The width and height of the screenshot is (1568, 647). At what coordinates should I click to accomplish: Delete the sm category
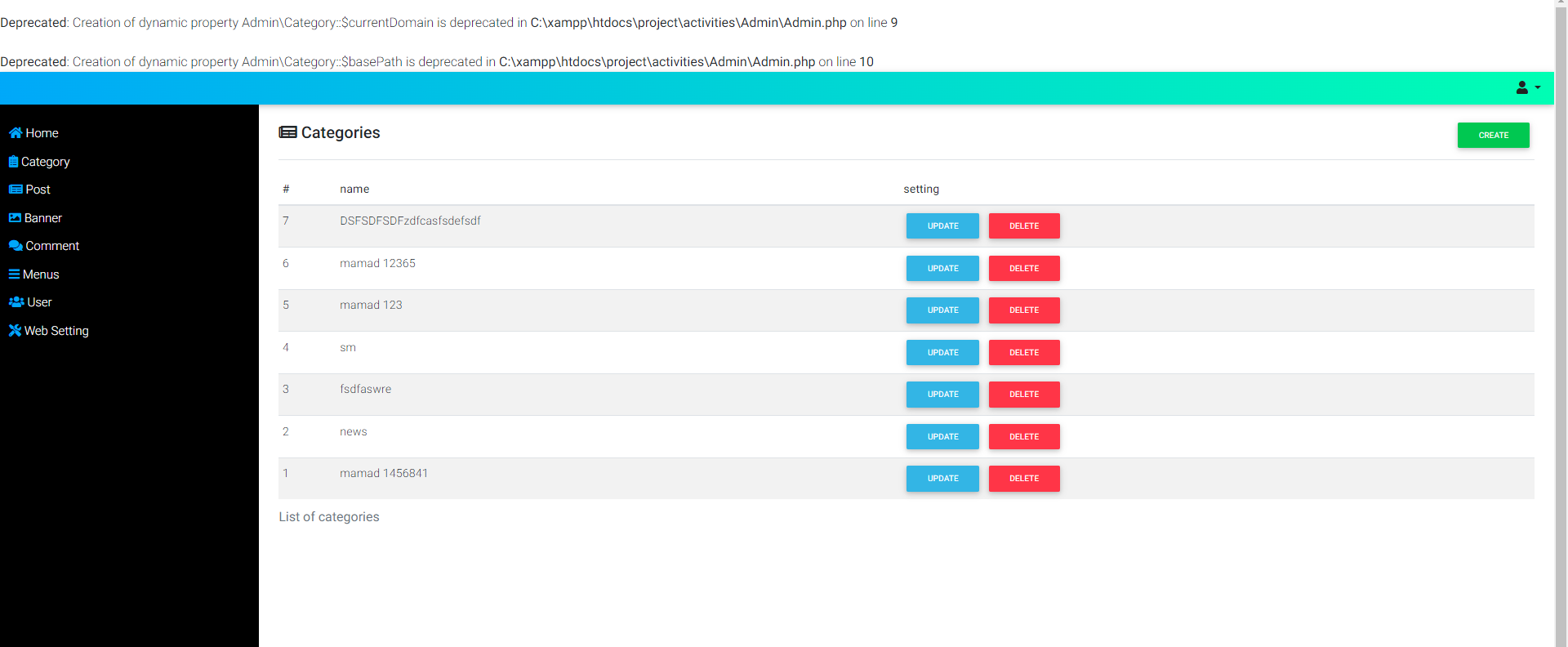point(1024,353)
